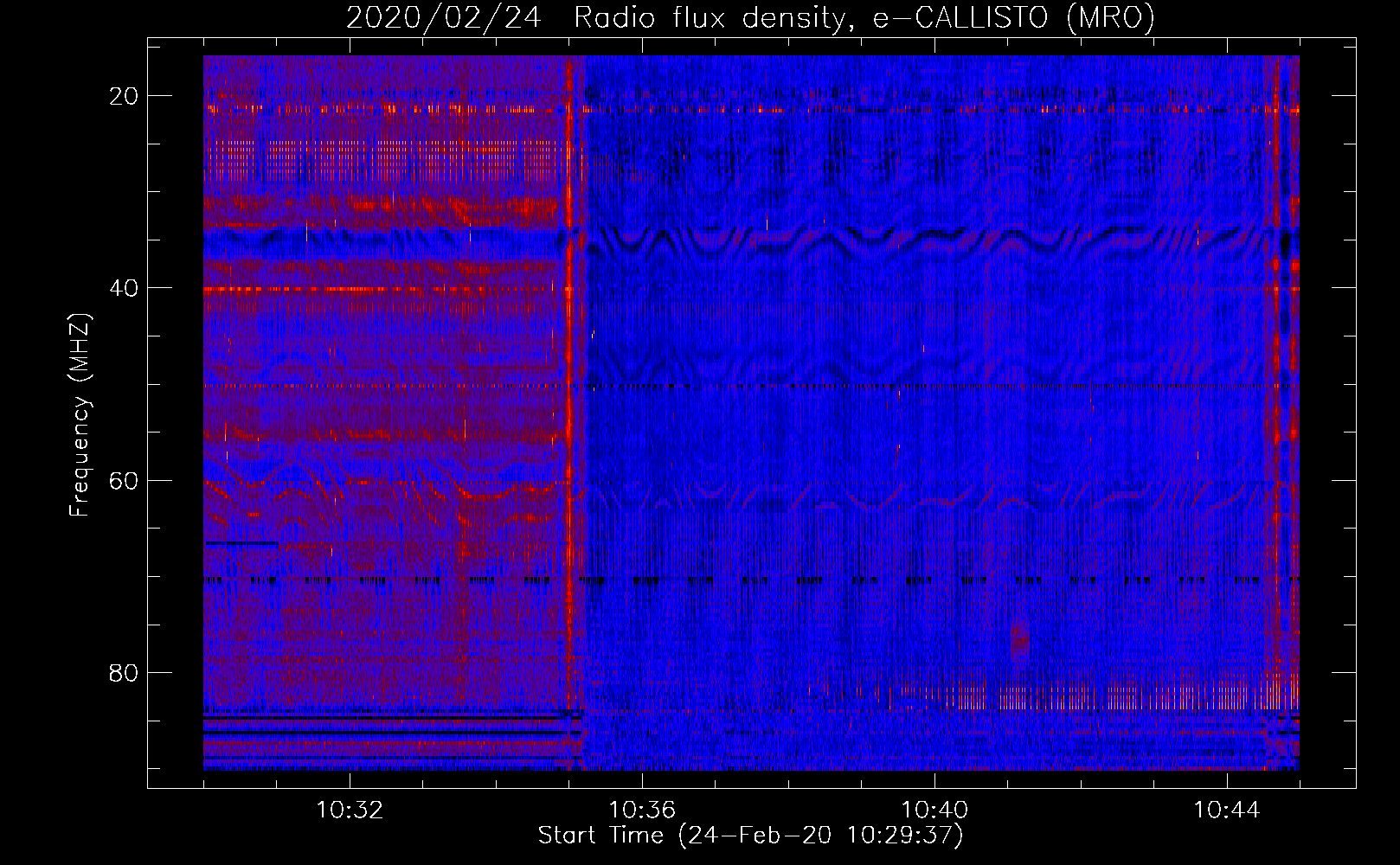Click the 'Start Time (24-Feb-20 10:29:37)' label
The width and height of the screenshot is (1400, 865).
[750, 836]
